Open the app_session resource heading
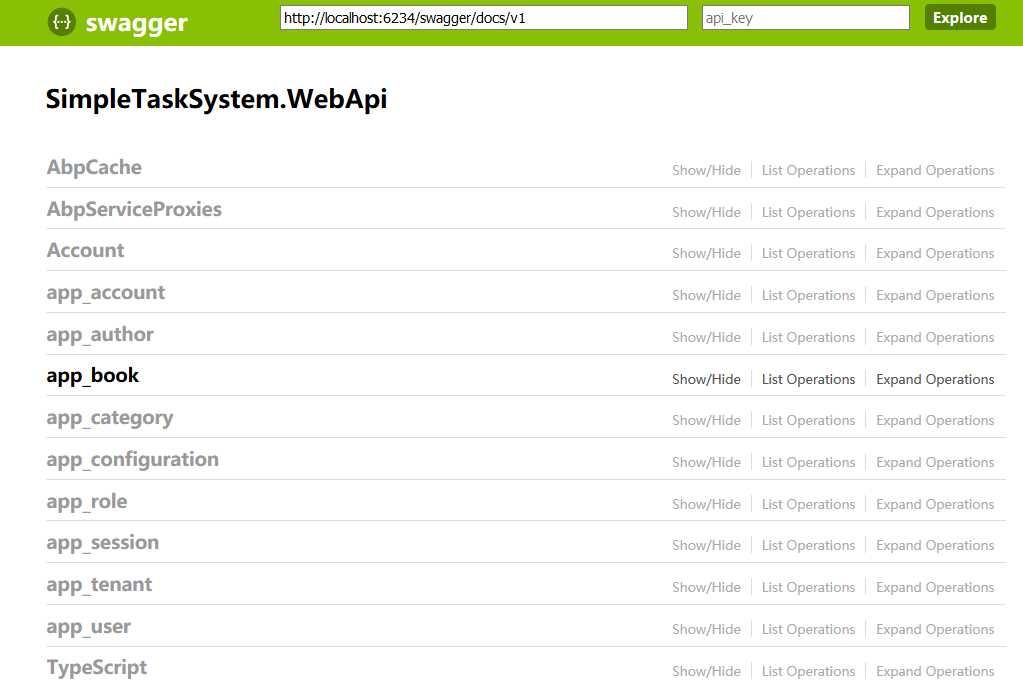Viewport: 1023px width, 690px height. click(102, 543)
